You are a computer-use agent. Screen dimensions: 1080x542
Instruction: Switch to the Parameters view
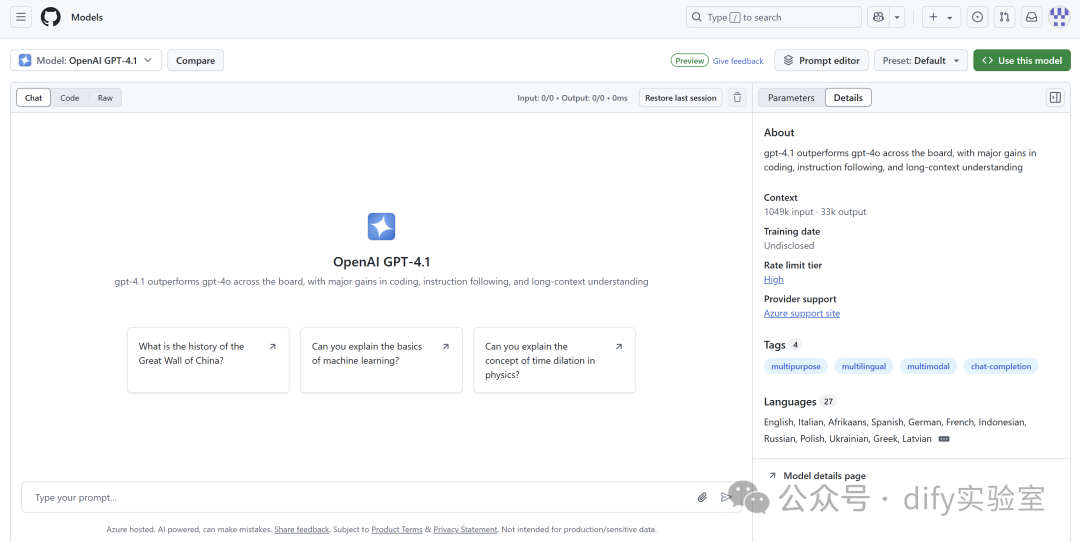click(x=791, y=98)
